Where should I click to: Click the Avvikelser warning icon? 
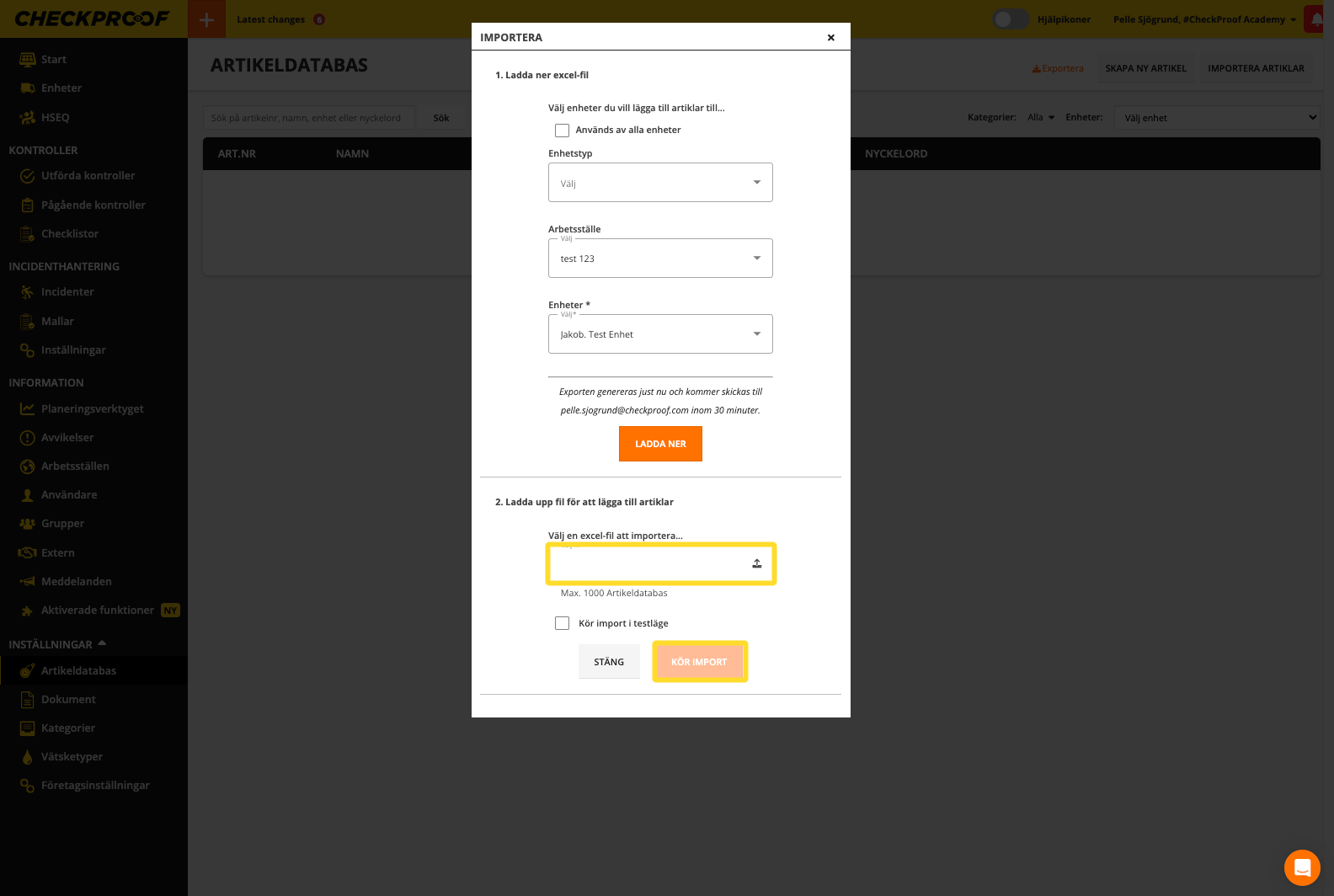point(27,438)
